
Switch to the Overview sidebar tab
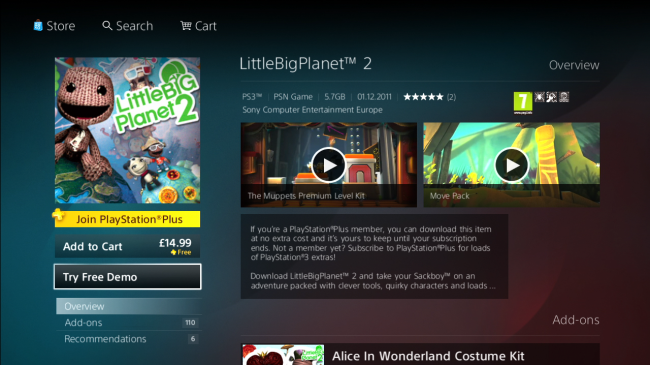click(x=129, y=306)
